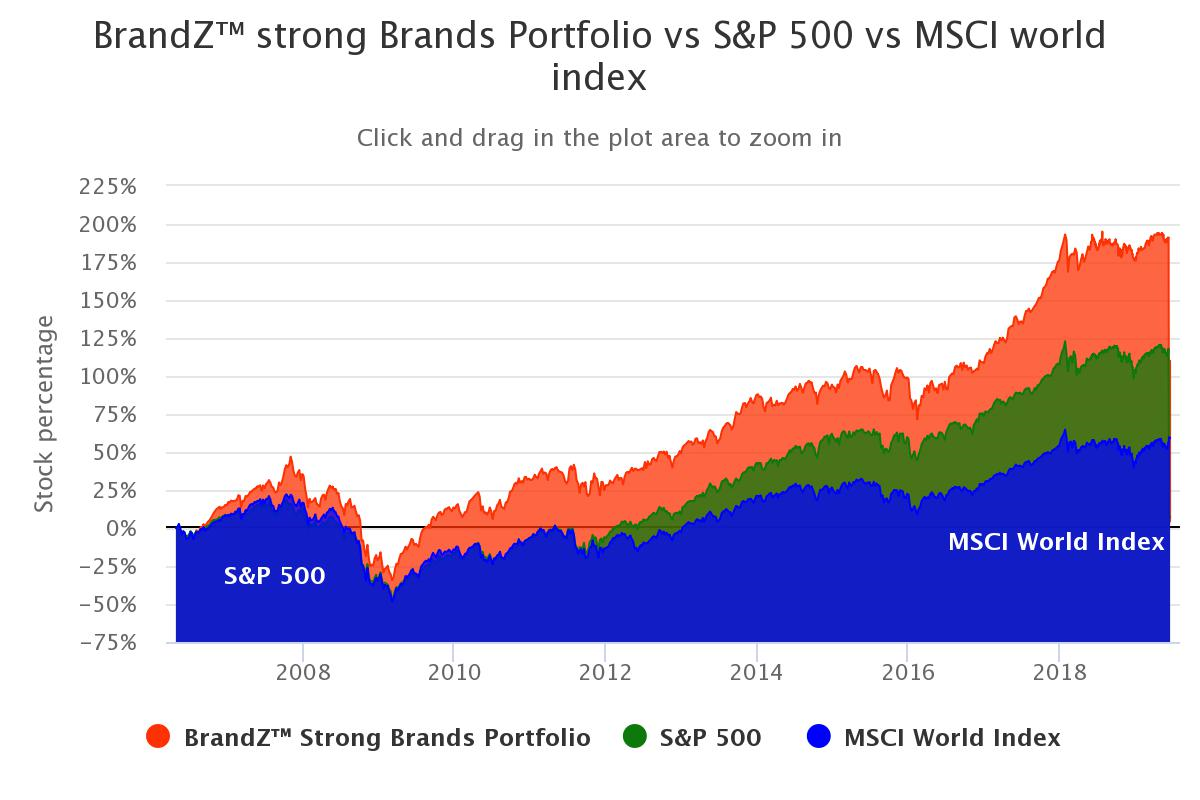Click the 2008 x-axis label

[302, 671]
